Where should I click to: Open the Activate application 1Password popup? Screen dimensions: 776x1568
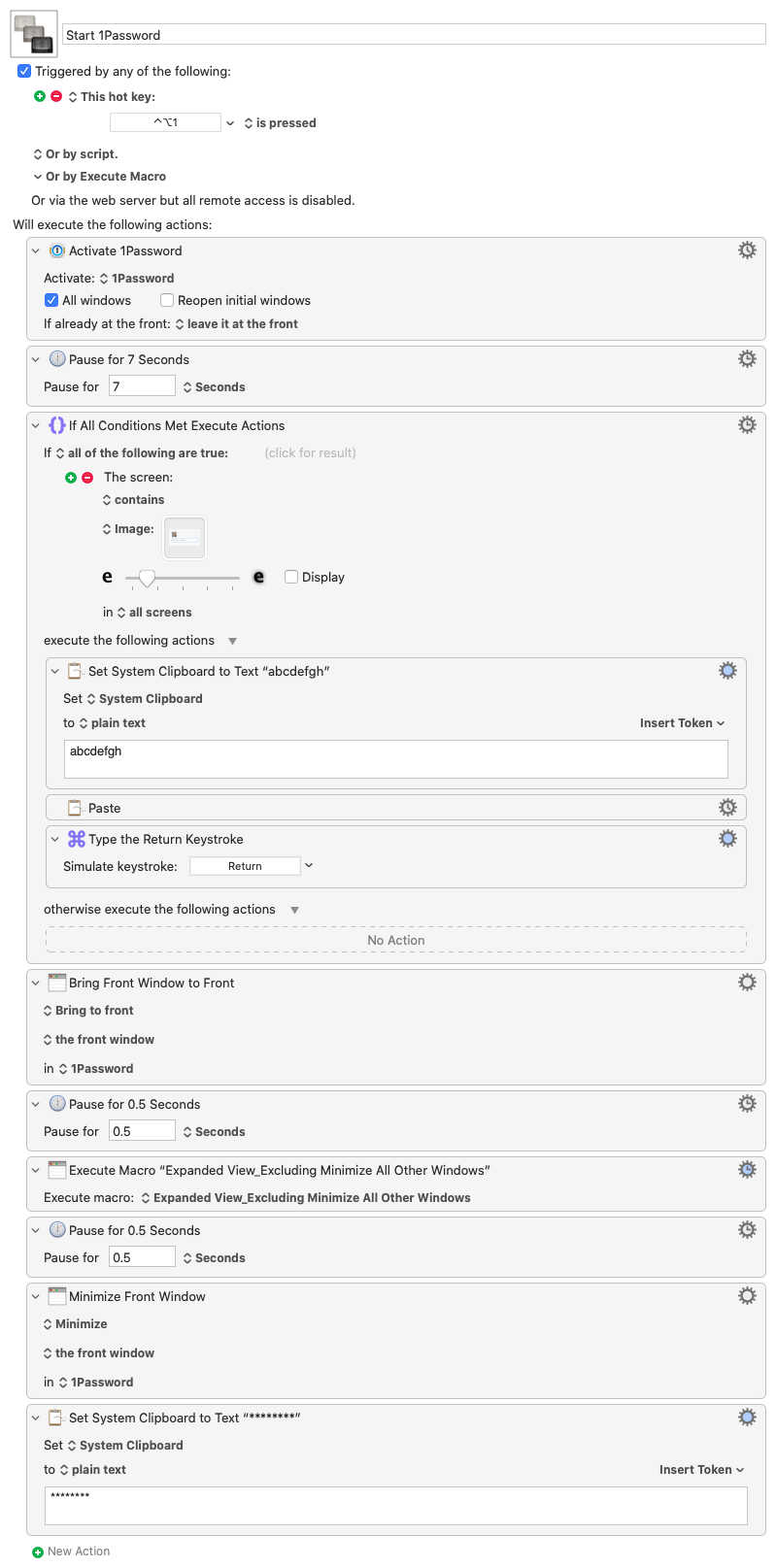coord(137,278)
